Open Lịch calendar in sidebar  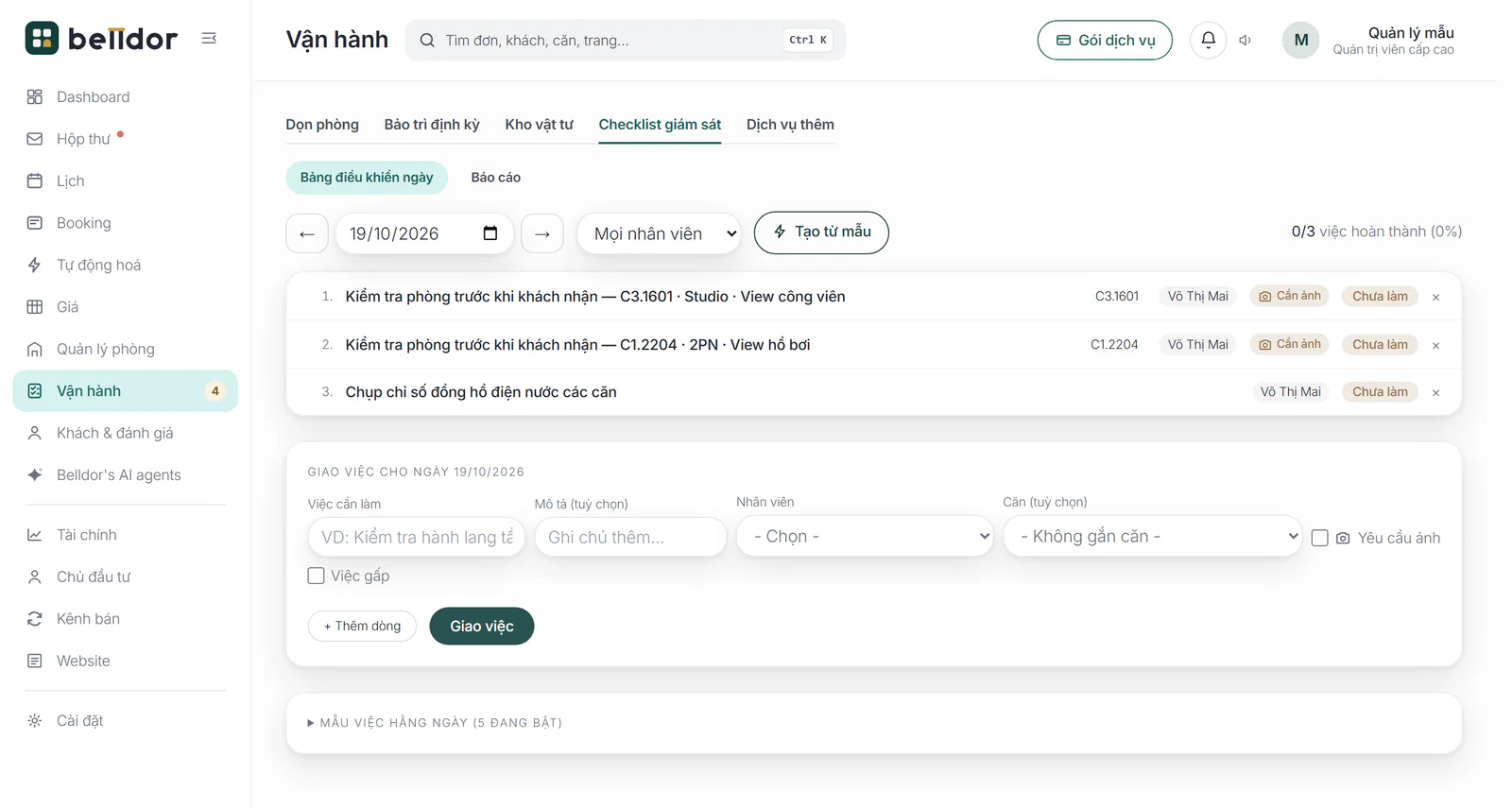coord(125,181)
